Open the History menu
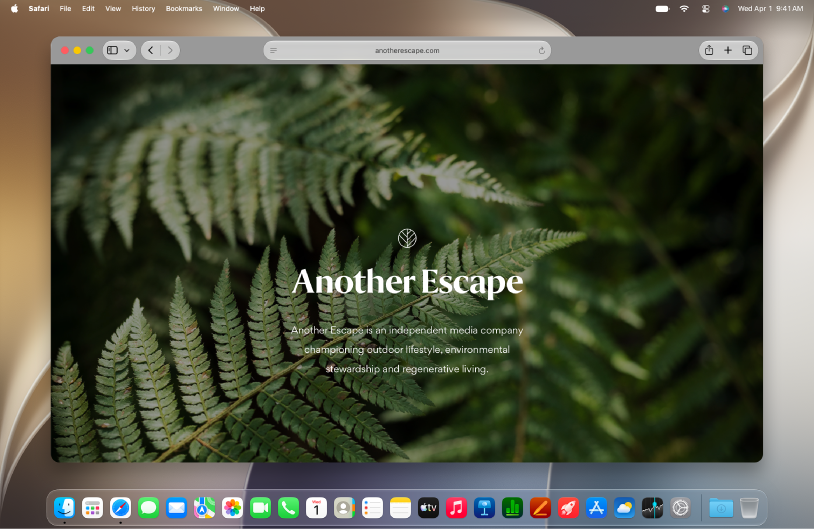The height and width of the screenshot is (529, 814). point(143,8)
